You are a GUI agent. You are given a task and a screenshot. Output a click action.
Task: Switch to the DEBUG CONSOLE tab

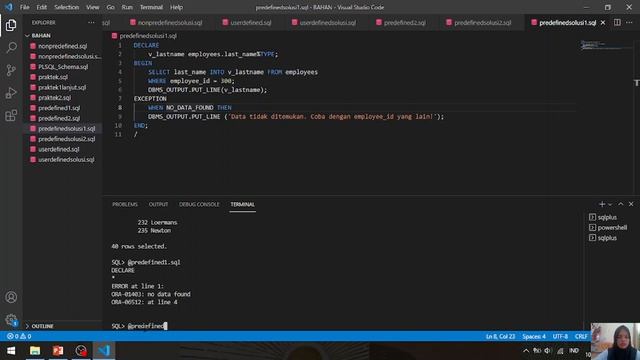click(x=199, y=204)
